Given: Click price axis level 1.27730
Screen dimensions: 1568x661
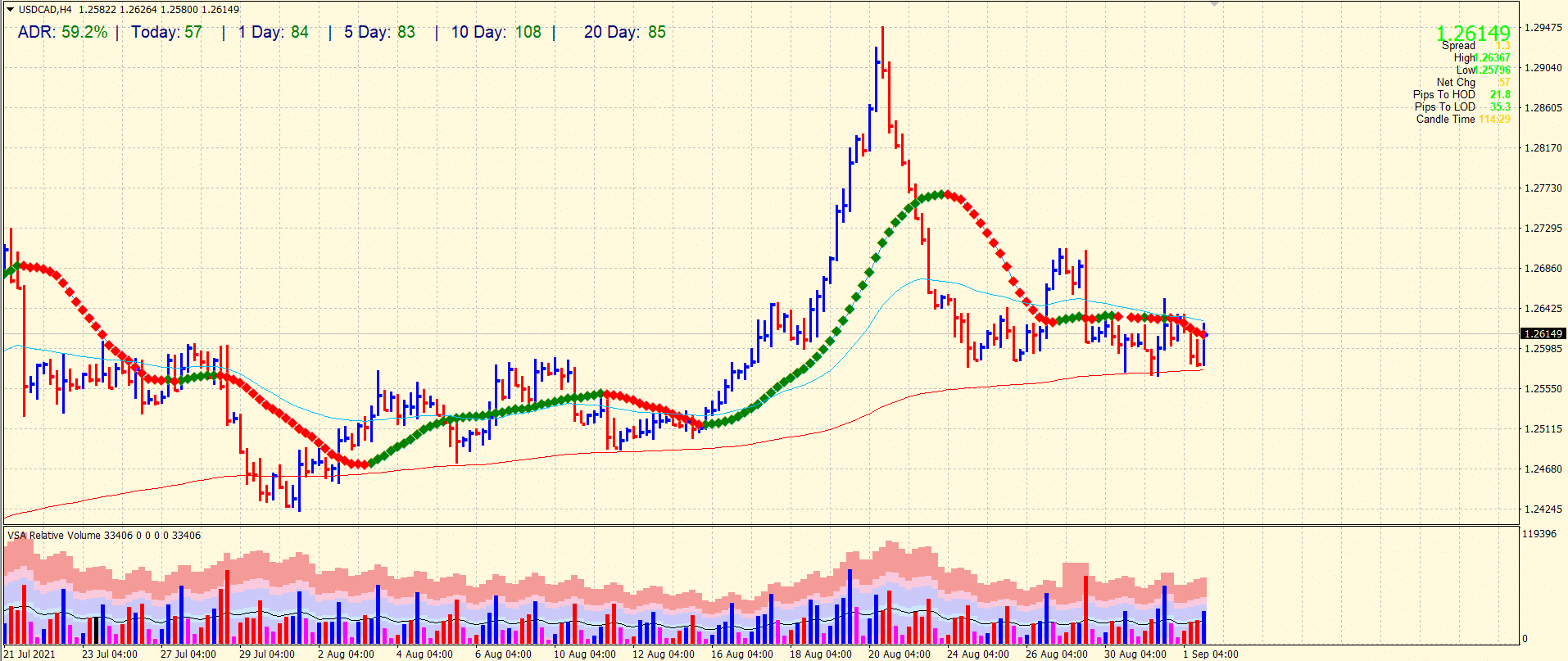Looking at the screenshot, I should [1543, 188].
